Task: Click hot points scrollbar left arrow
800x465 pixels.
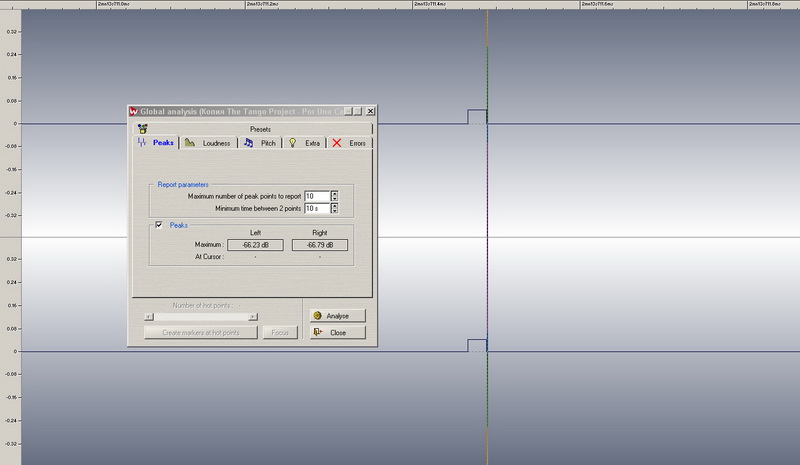Action: point(148,317)
